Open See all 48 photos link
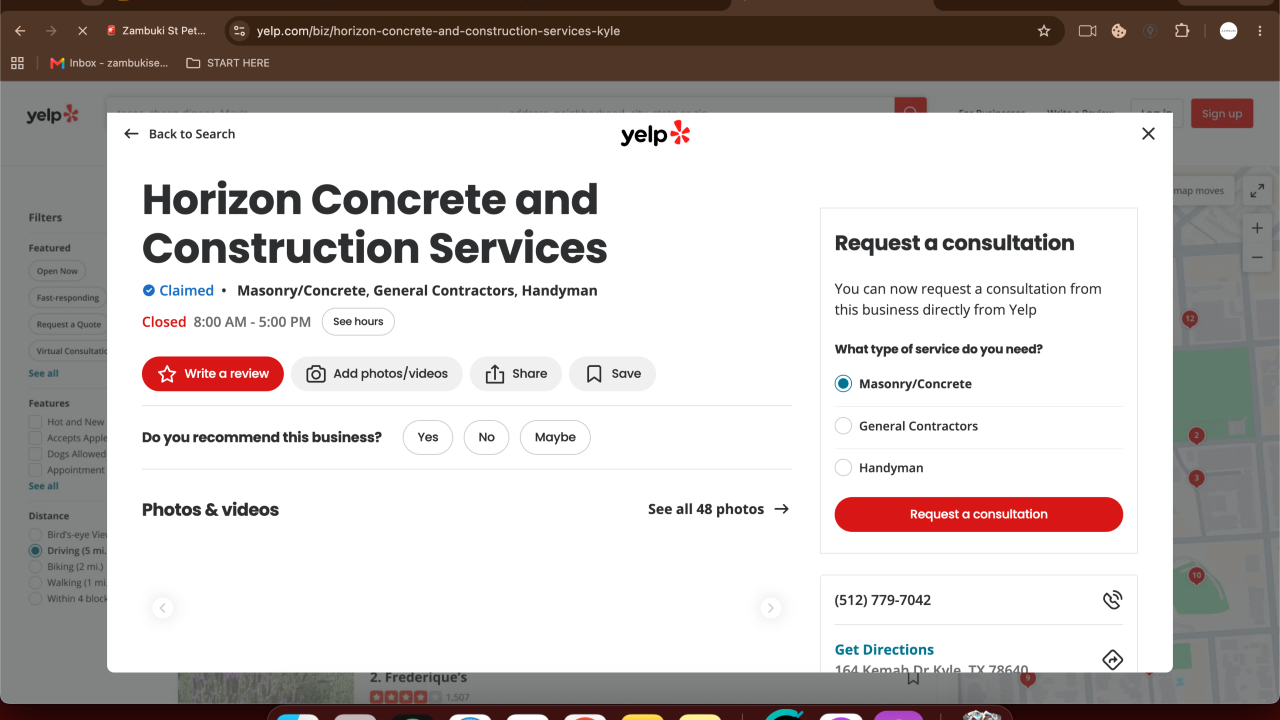This screenshot has width=1280, height=720. point(719,509)
